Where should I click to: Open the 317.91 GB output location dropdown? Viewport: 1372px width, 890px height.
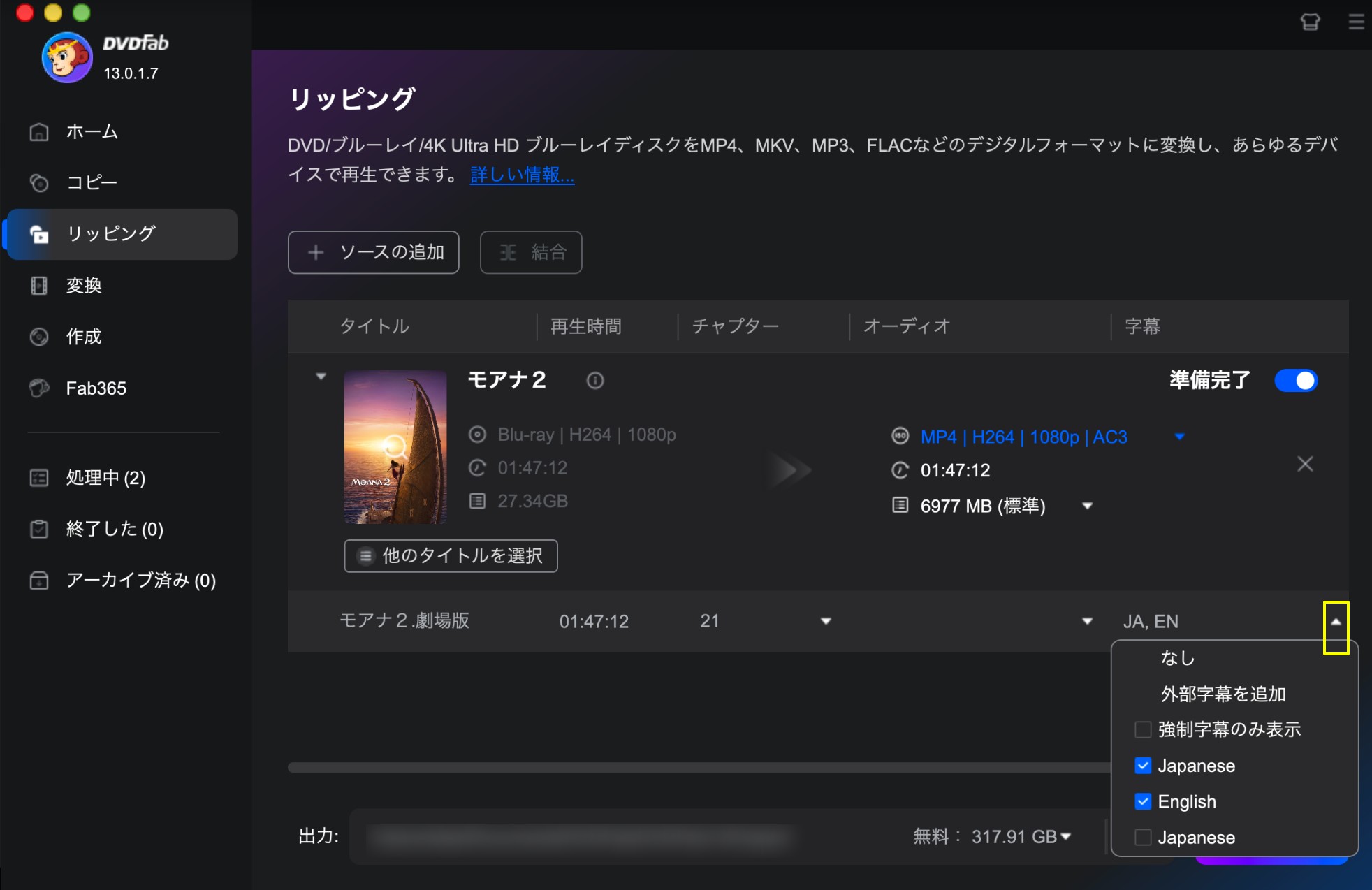(x=1066, y=836)
